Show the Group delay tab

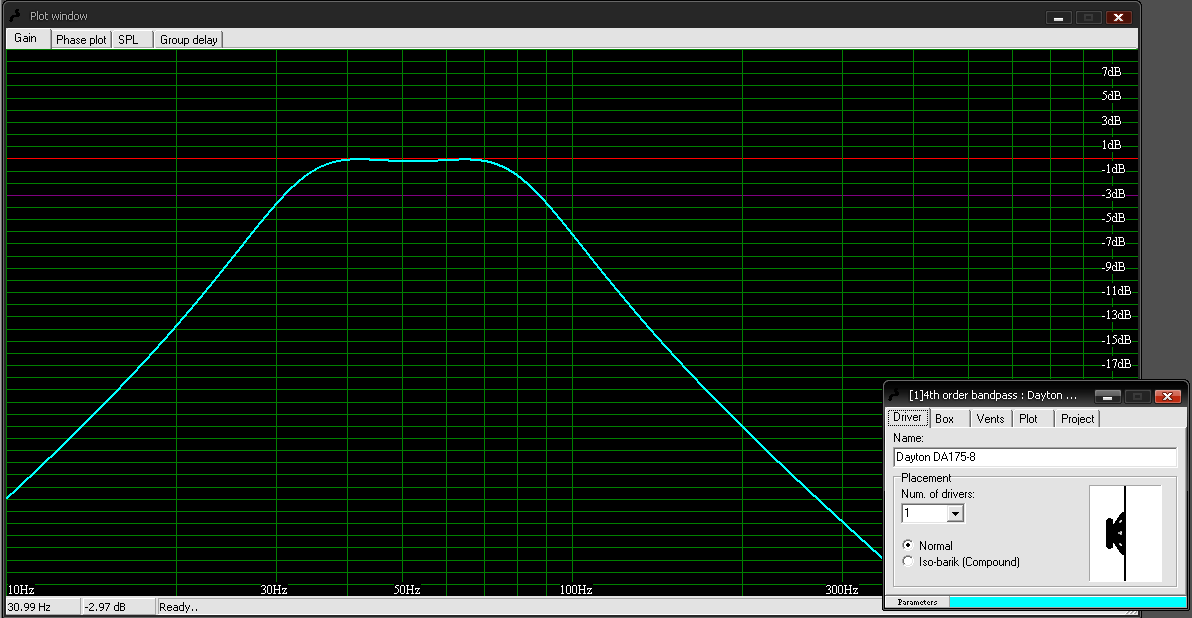coord(189,40)
